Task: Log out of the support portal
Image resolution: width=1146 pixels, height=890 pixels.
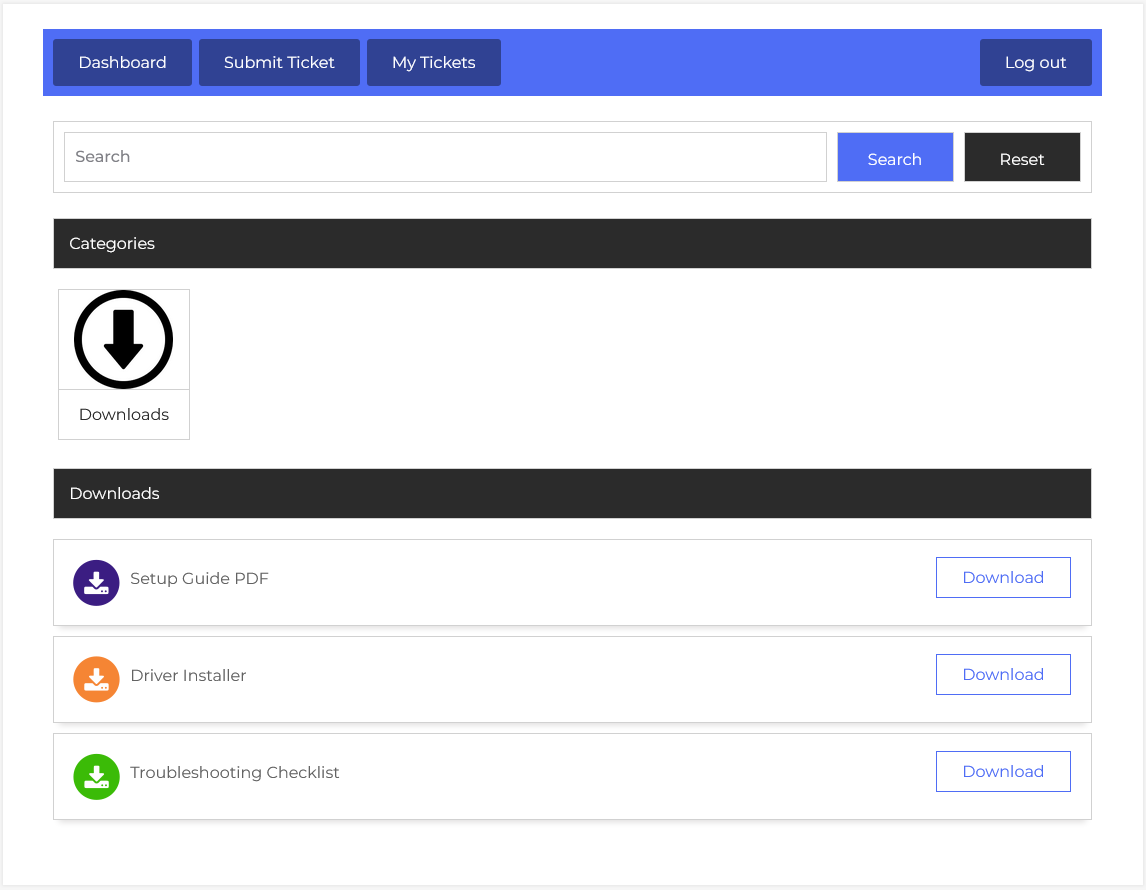Action: [1035, 62]
